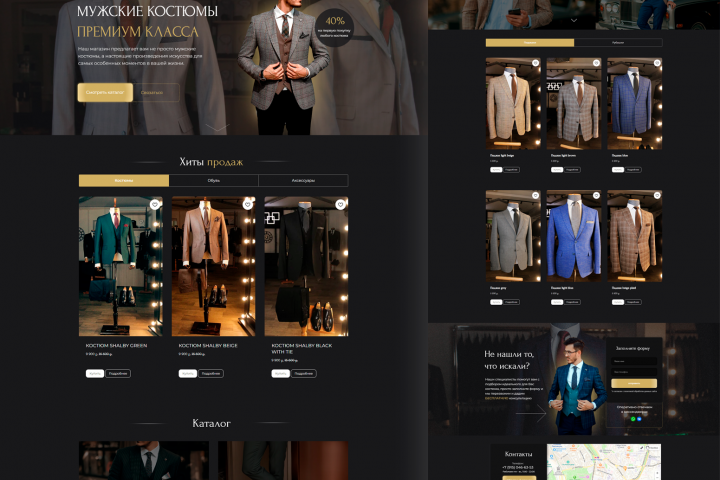720x480 pixels.
Task: Open details for Shalby Beige suit
Action: click(x=211, y=373)
